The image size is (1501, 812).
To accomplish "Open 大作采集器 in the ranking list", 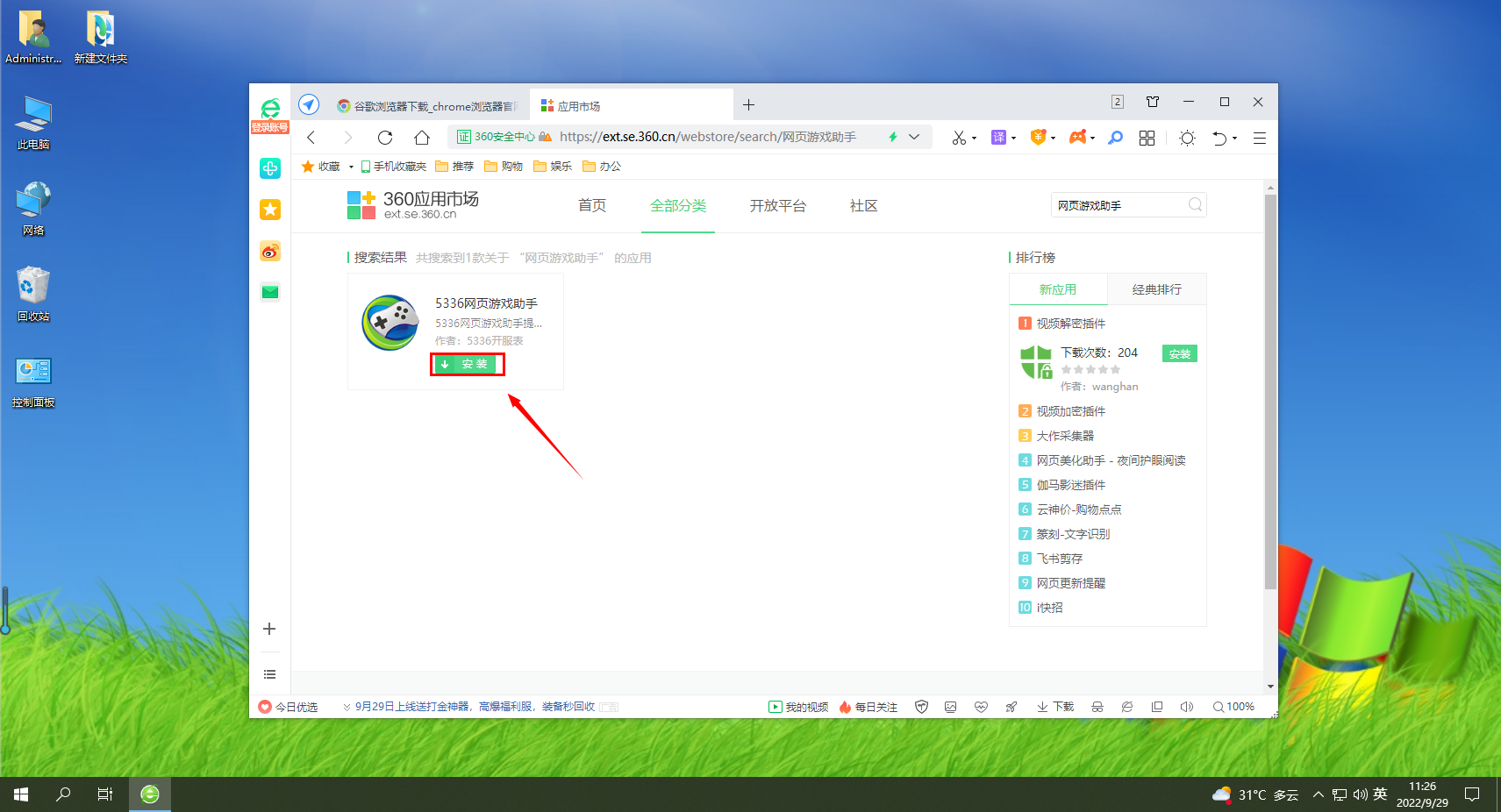I will [x=1066, y=436].
